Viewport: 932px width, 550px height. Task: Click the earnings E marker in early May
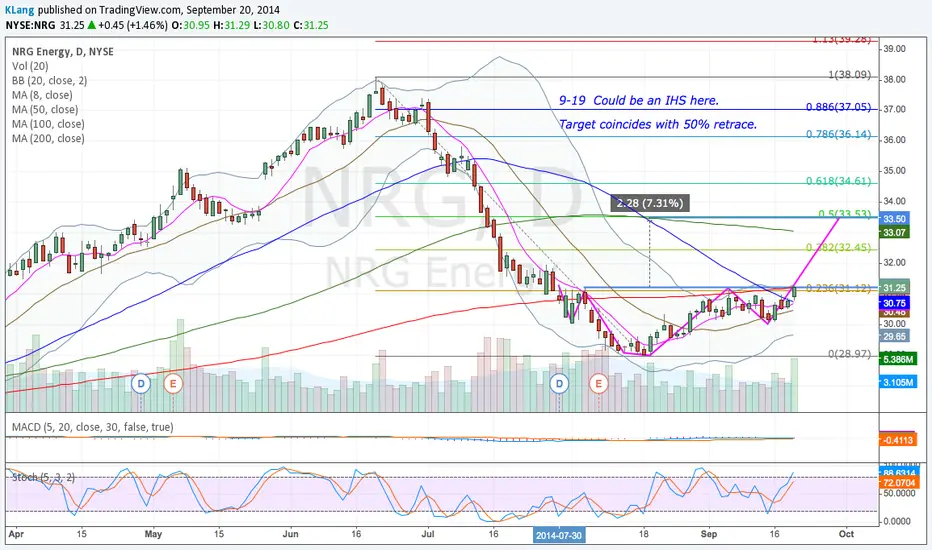(173, 384)
